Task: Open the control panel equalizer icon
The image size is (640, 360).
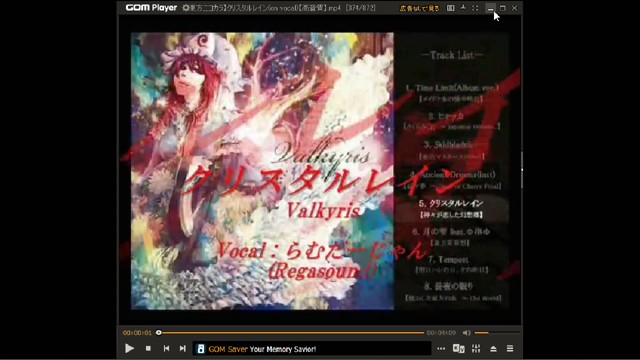Action: click(476, 349)
